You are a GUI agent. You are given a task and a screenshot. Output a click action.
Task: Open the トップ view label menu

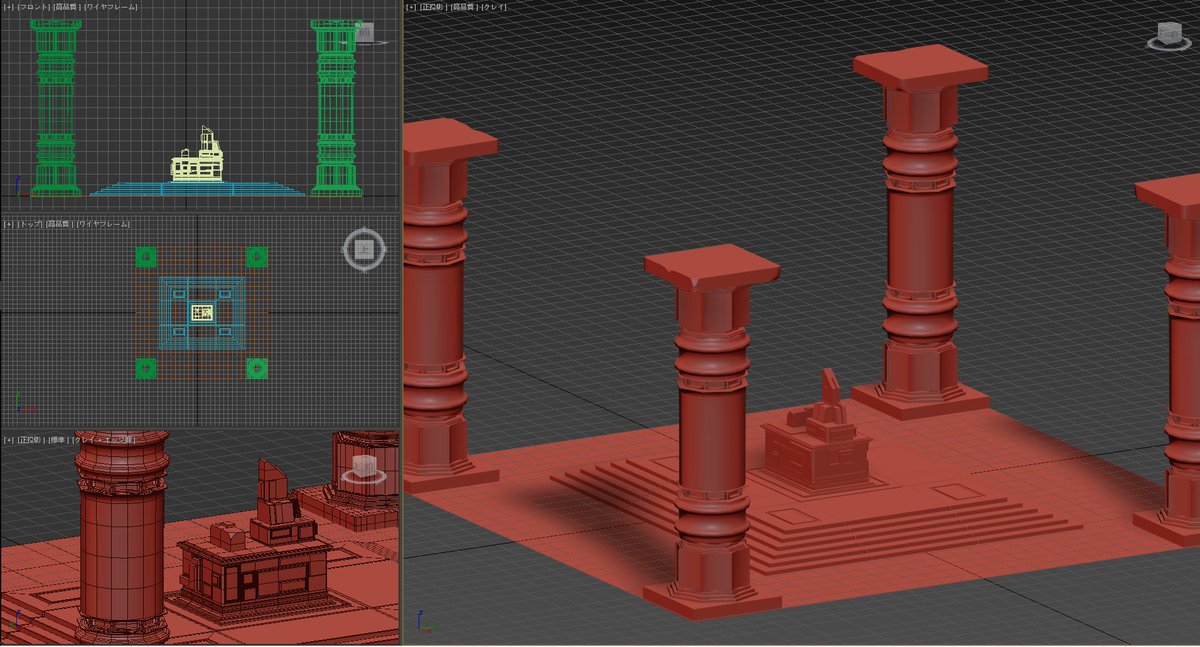tap(30, 224)
